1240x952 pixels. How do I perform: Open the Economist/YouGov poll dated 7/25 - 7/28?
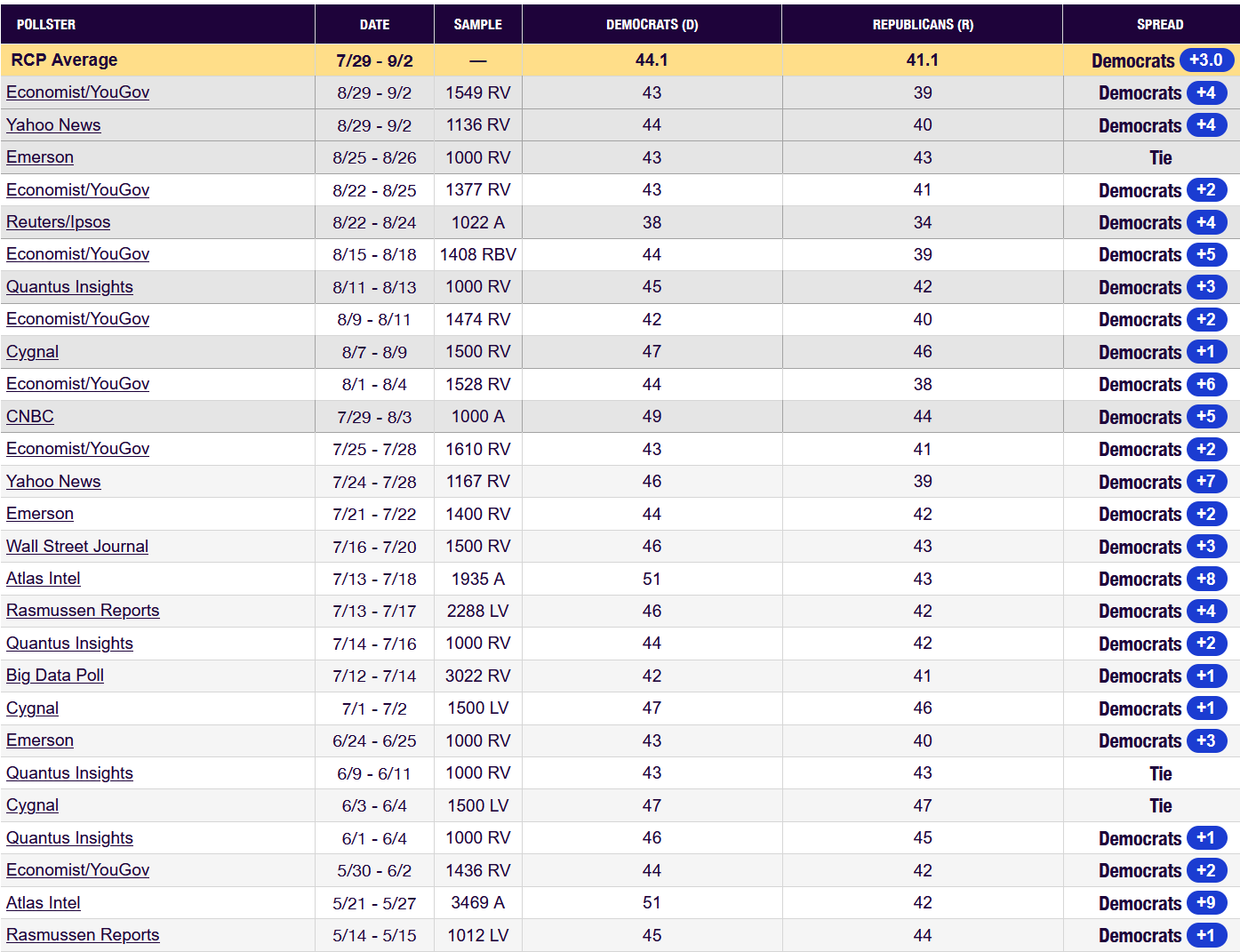[77, 449]
